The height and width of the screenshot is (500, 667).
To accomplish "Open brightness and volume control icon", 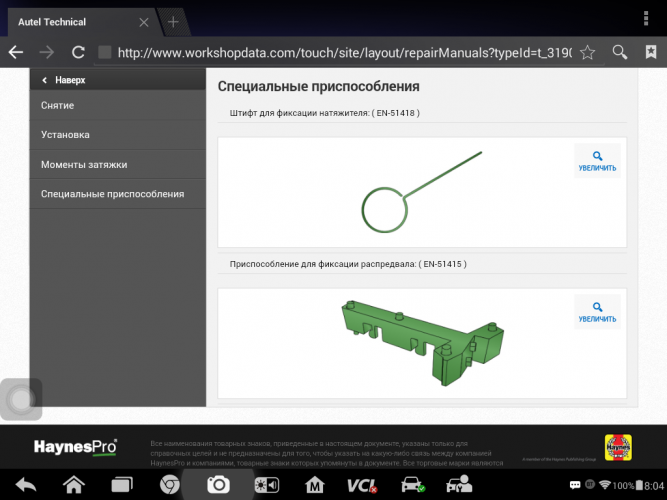I will (x=266, y=485).
